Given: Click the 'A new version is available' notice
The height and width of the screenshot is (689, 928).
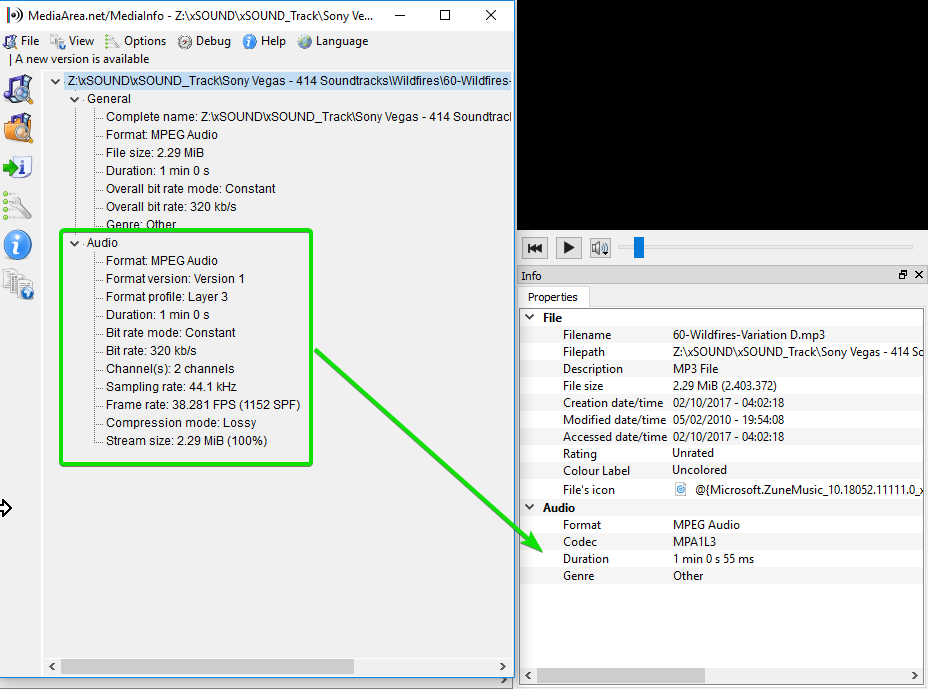Looking at the screenshot, I should point(82,59).
